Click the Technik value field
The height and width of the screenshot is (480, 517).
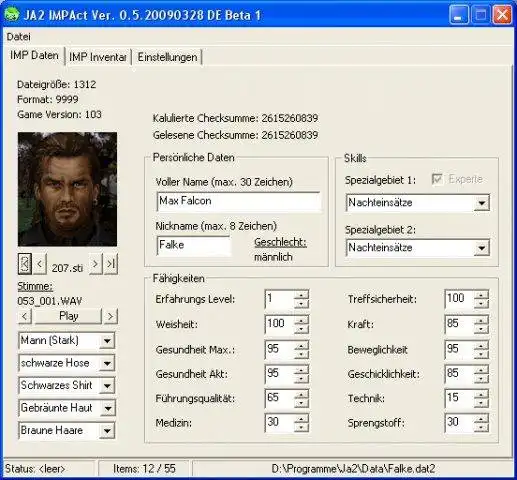coord(459,399)
